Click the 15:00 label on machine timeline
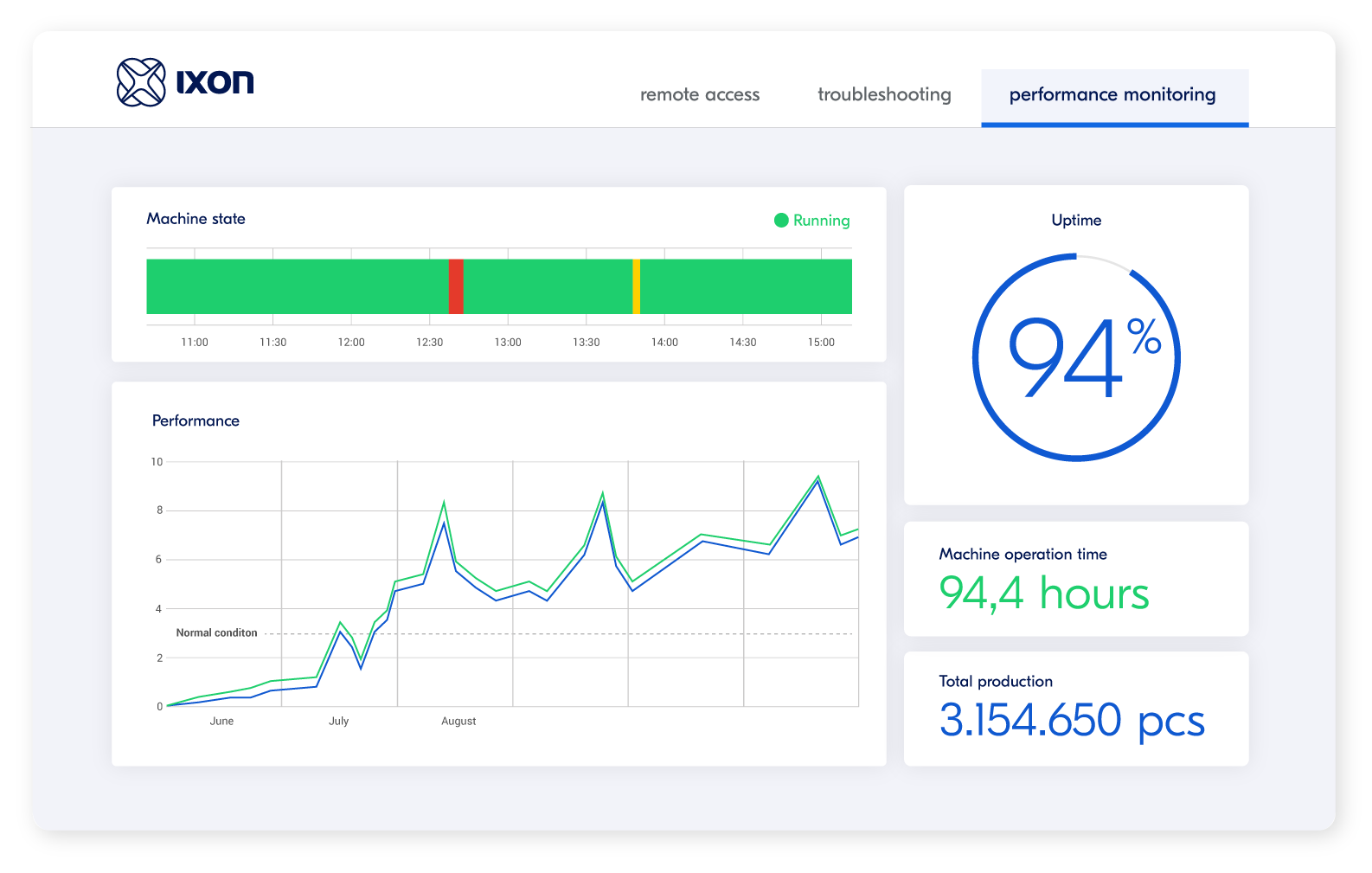This screenshot has height=873, width=1372. pos(821,342)
